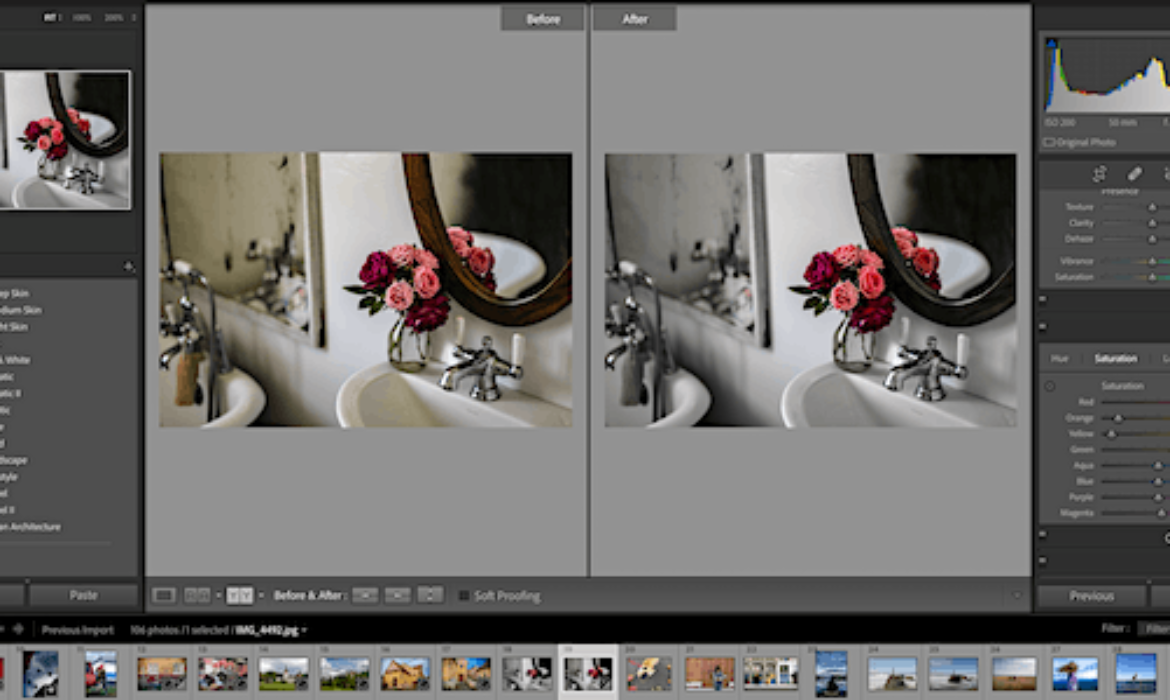Toggle panel switch directly below Magenta slider

(1043, 534)
